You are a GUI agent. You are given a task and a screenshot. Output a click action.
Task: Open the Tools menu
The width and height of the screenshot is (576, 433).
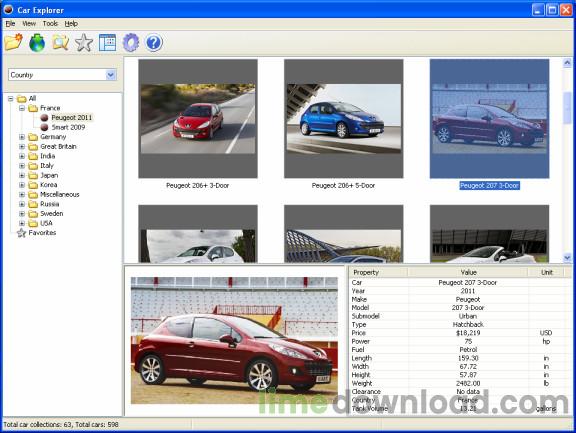[x=50, y=24]
